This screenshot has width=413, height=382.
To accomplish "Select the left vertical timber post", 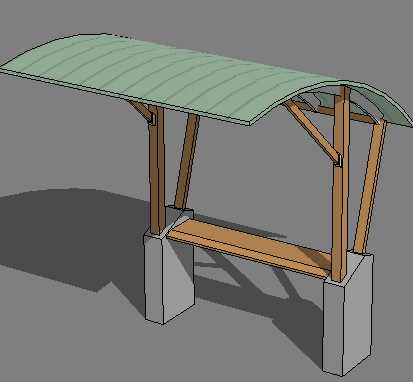I will (x=157, y=170).
